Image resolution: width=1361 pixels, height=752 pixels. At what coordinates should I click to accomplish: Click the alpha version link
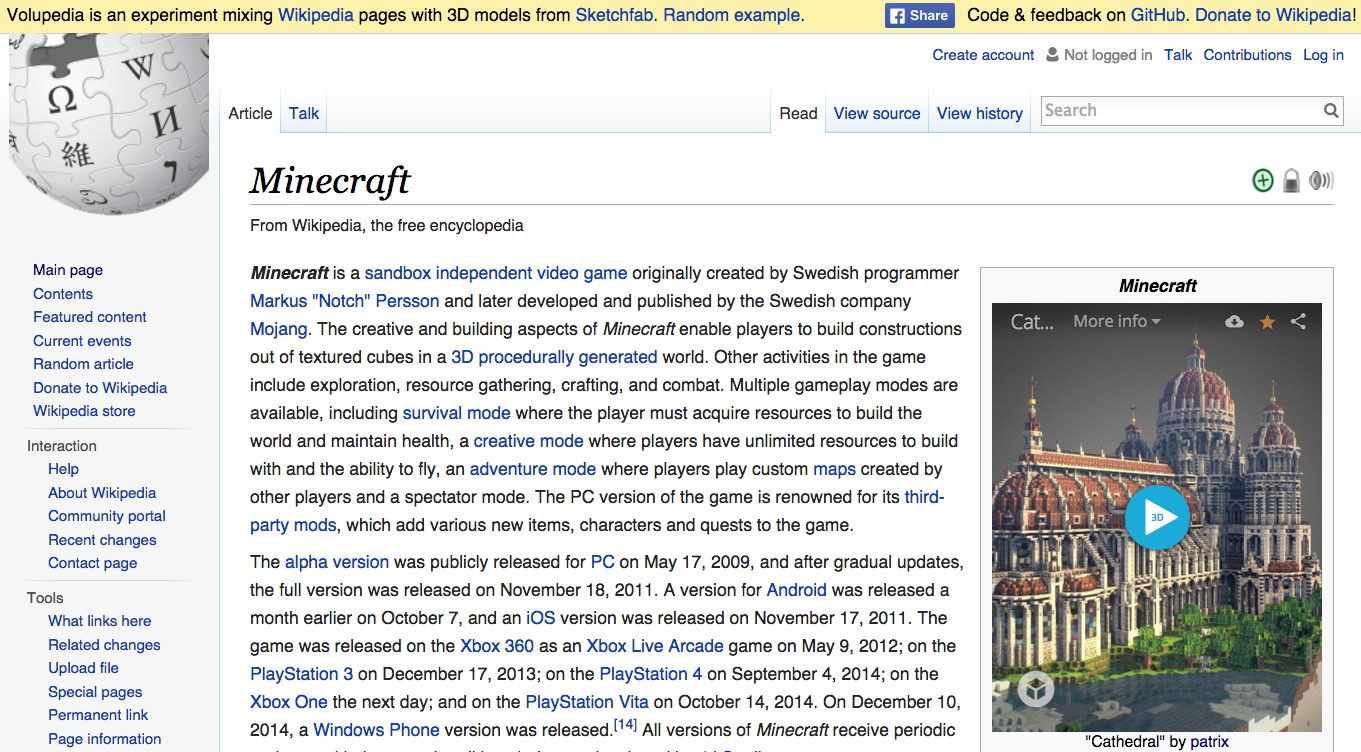pos(337,562)
